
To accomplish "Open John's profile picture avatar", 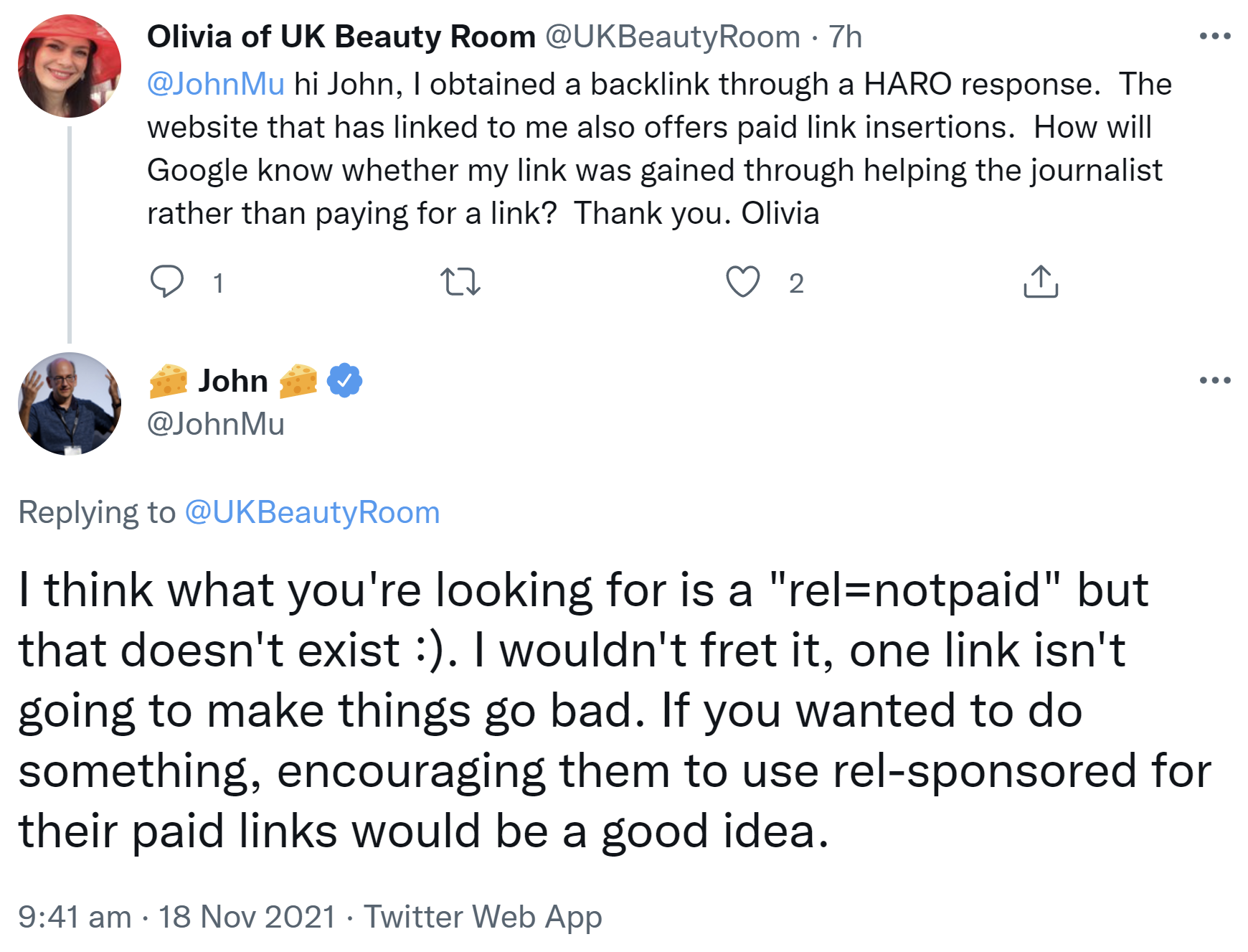I will [x=70, y=404].
